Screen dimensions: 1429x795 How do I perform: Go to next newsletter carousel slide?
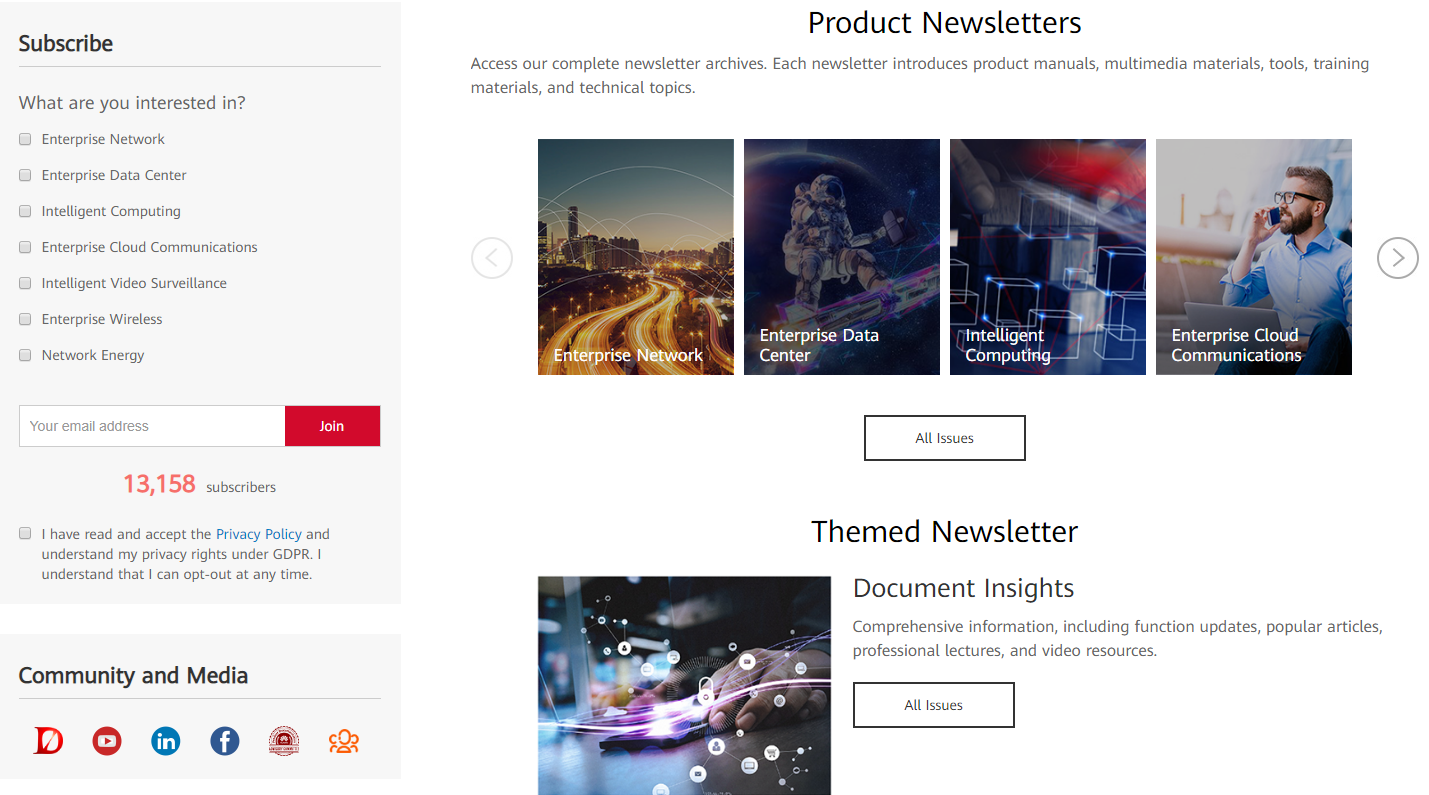[1398, 258]
